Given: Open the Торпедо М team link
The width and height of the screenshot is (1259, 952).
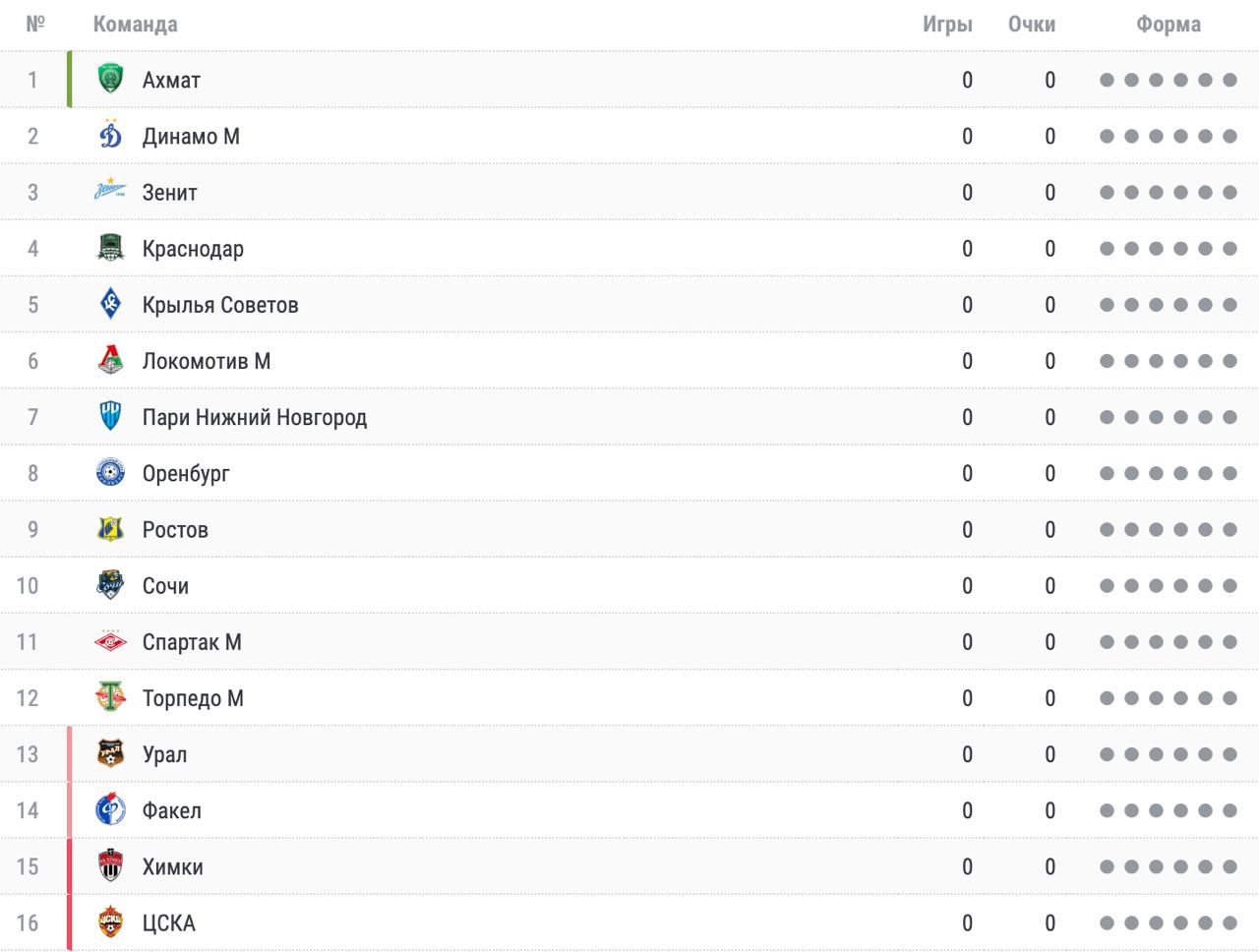Looking at the screenshot, I should [193, 698].
